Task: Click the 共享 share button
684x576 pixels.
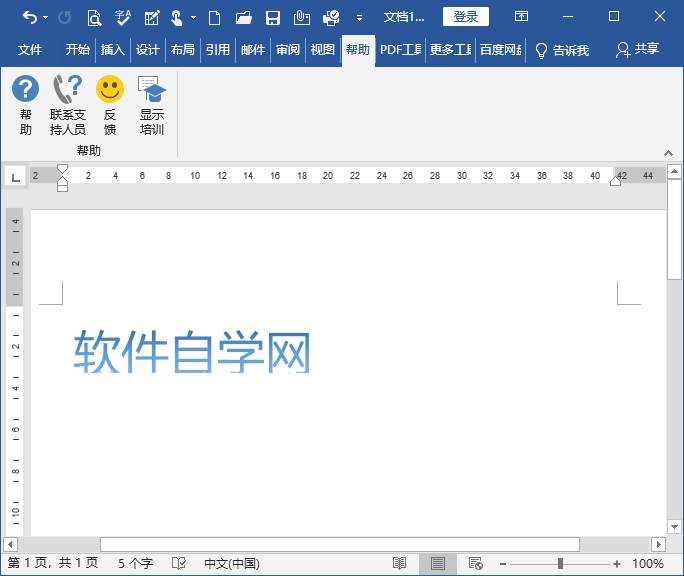Action: point(637,49)
